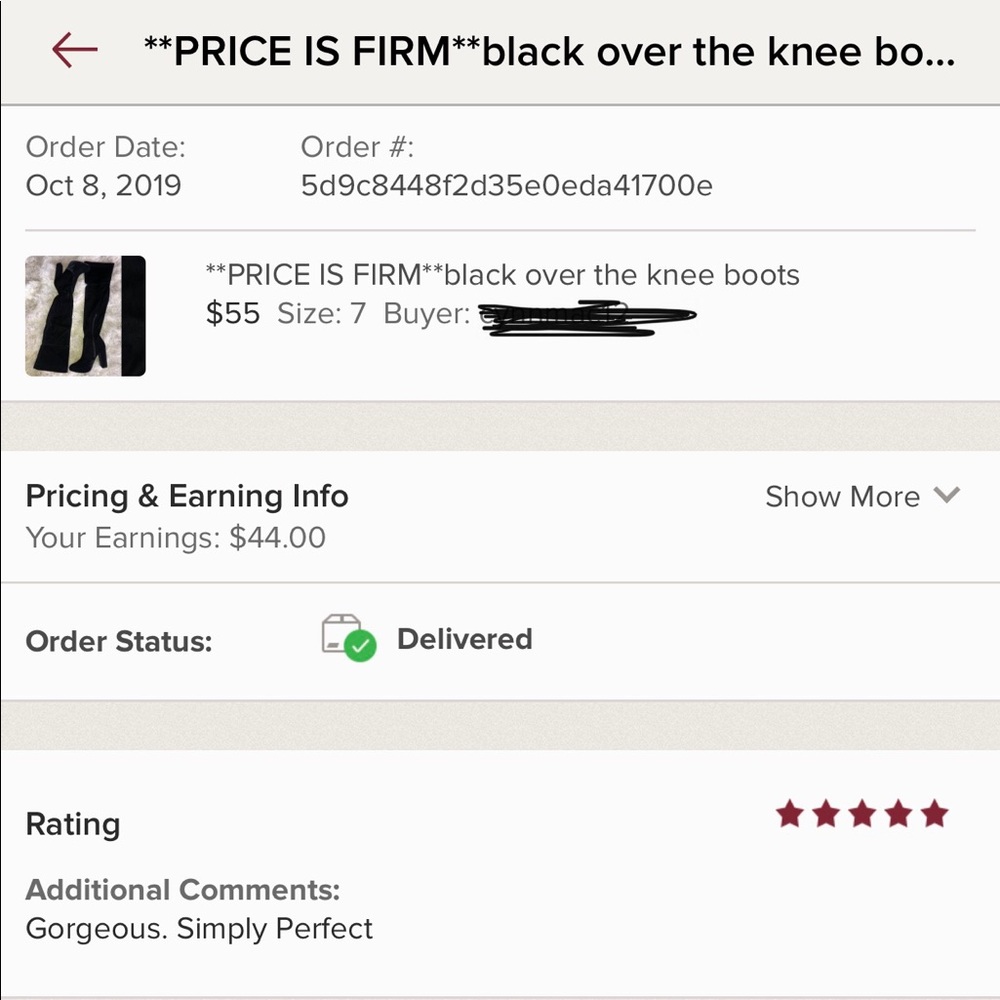Select the Your Earnings $44.00 text
Image resolution: width=1000 pixels, height=1000 pixels.
point(175,537)
